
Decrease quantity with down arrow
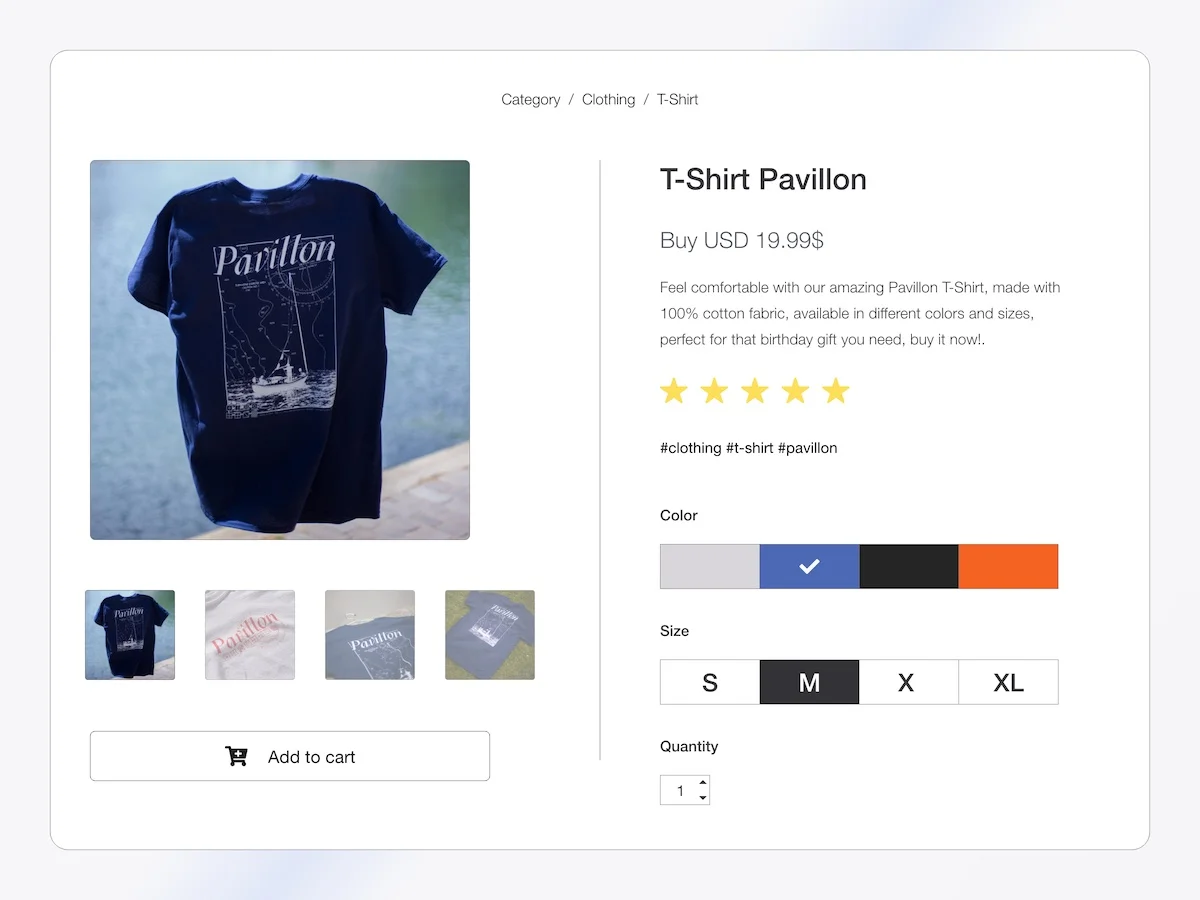coord(703,797)
